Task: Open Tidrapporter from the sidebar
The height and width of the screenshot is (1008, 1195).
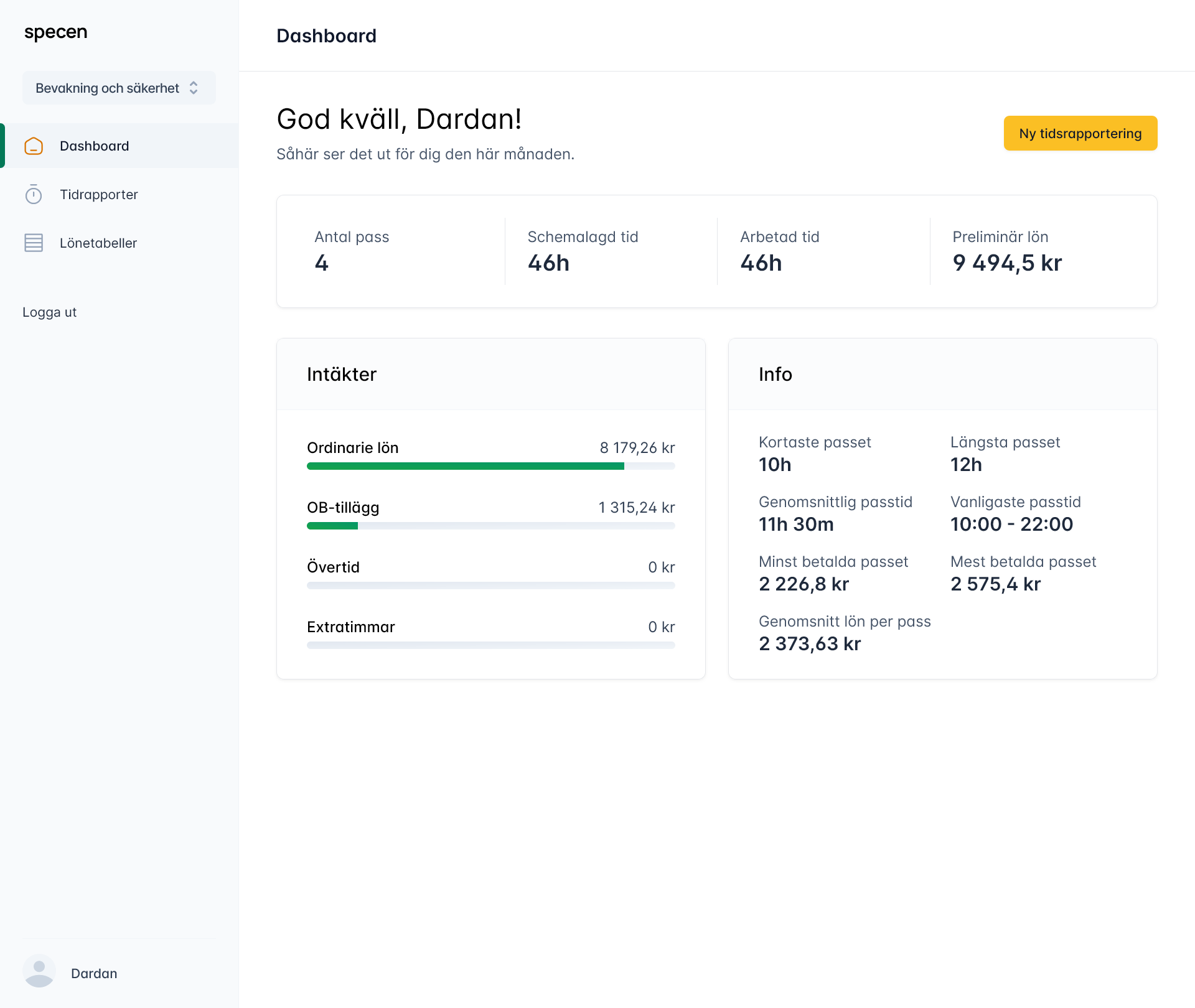Action: (x=119, y=195)
